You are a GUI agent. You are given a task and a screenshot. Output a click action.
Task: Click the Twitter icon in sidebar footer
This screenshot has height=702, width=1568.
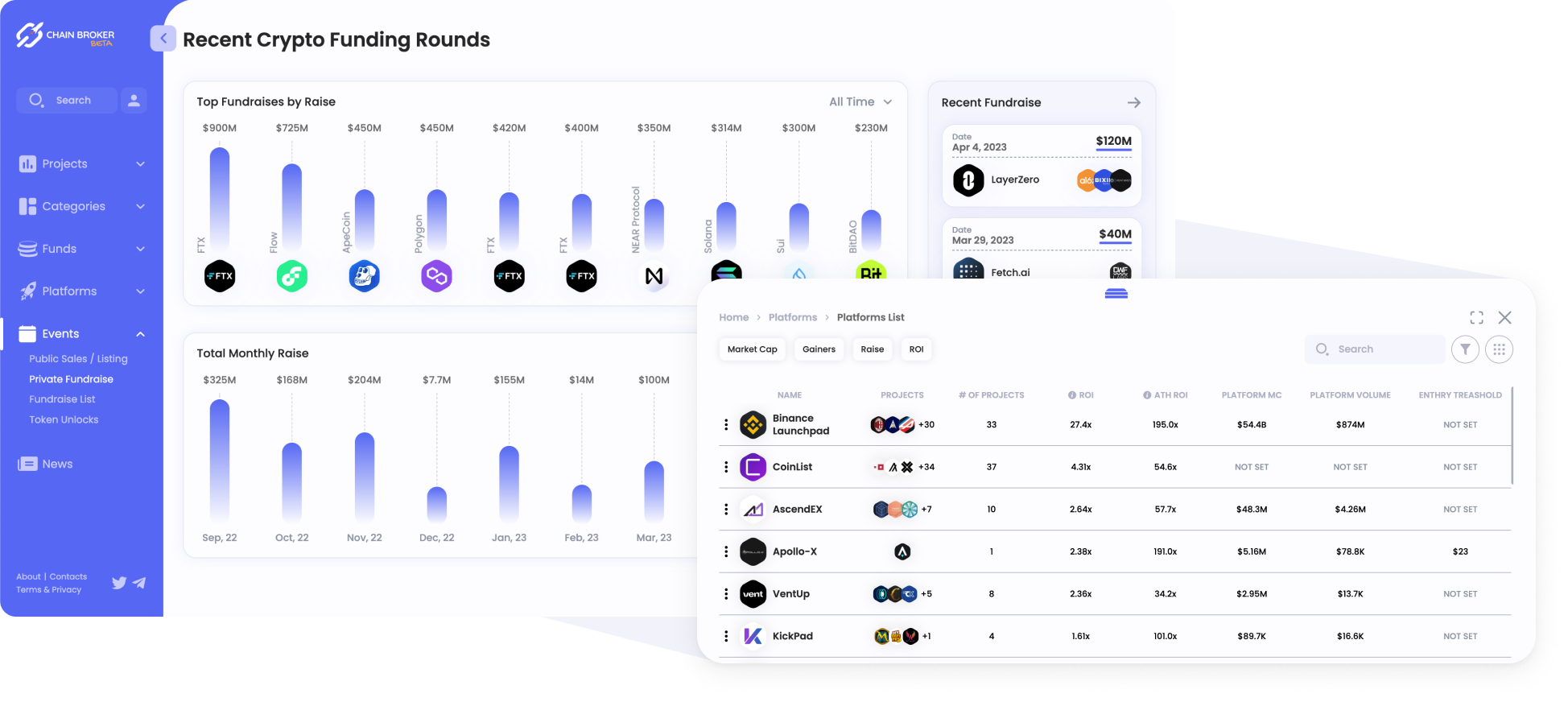[x=119, y=583]
